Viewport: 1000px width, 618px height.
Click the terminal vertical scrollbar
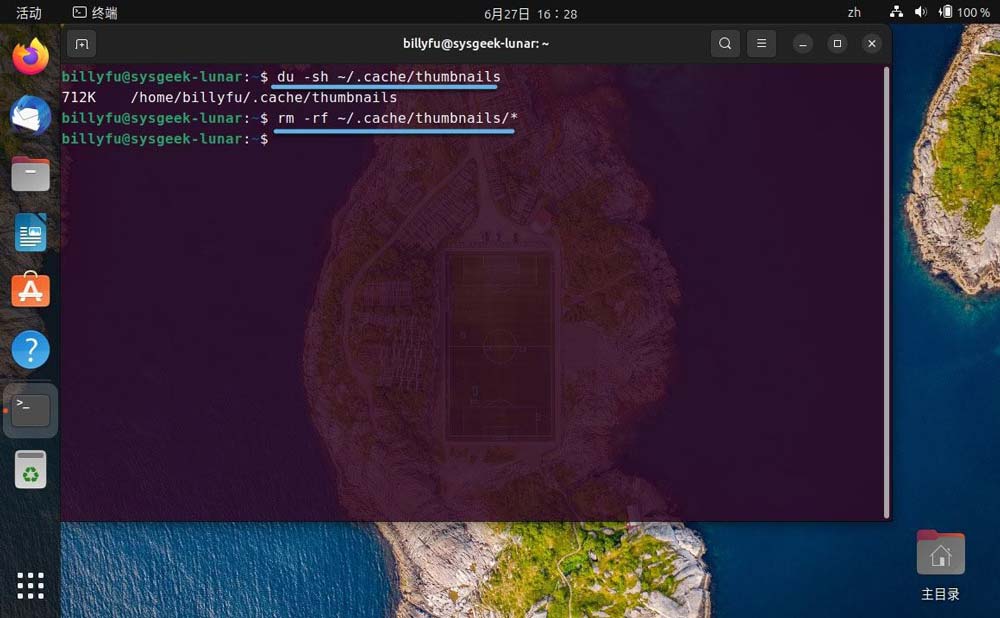pos(886,293)
